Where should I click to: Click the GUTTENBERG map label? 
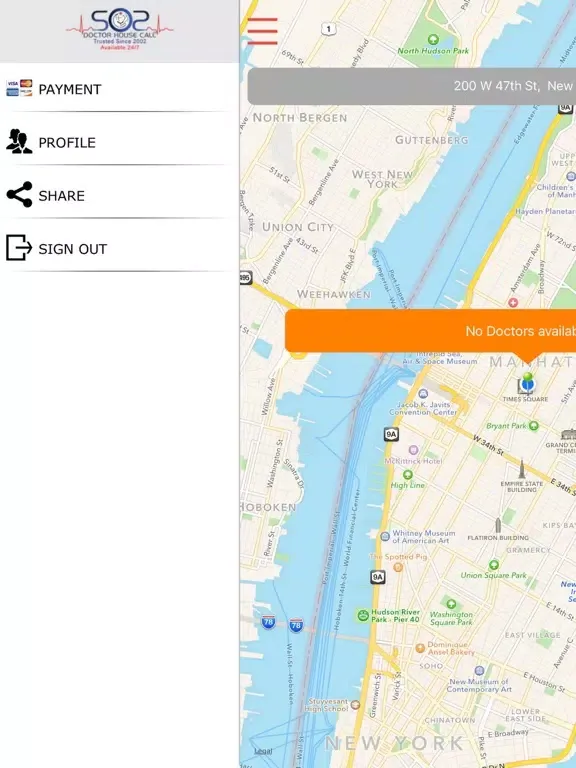[432, 140]
